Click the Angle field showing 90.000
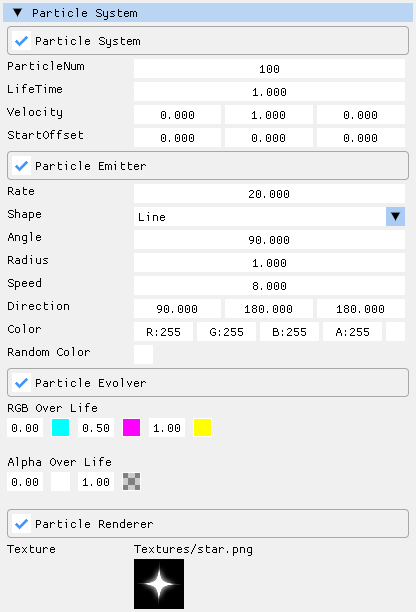This screenshot has width=416, height=612. click(269, 240)
